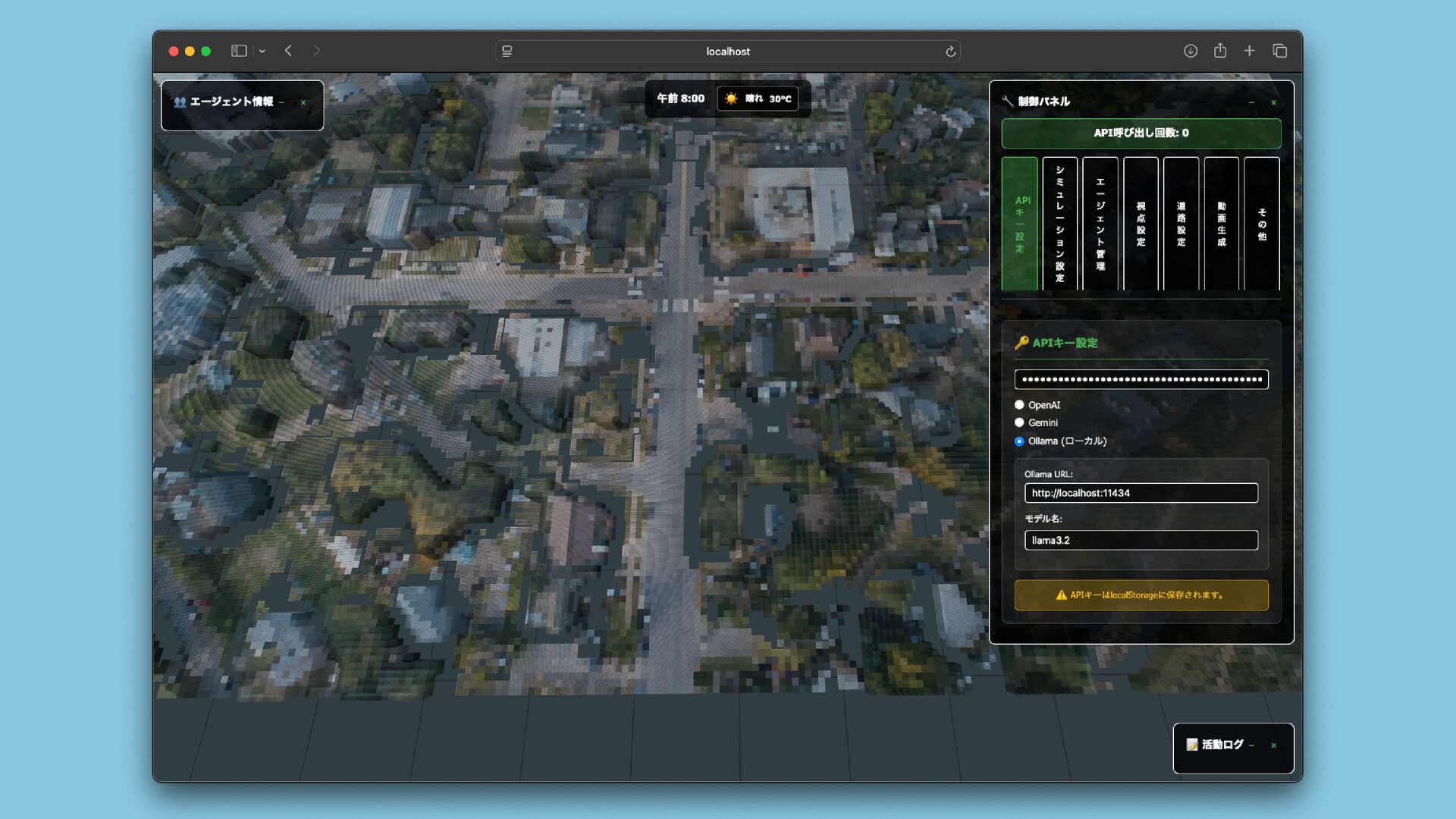The height and width of the screenshot is (819, 1456).
Task: Click the page settings icon in address bar
Action: [507, 52]
